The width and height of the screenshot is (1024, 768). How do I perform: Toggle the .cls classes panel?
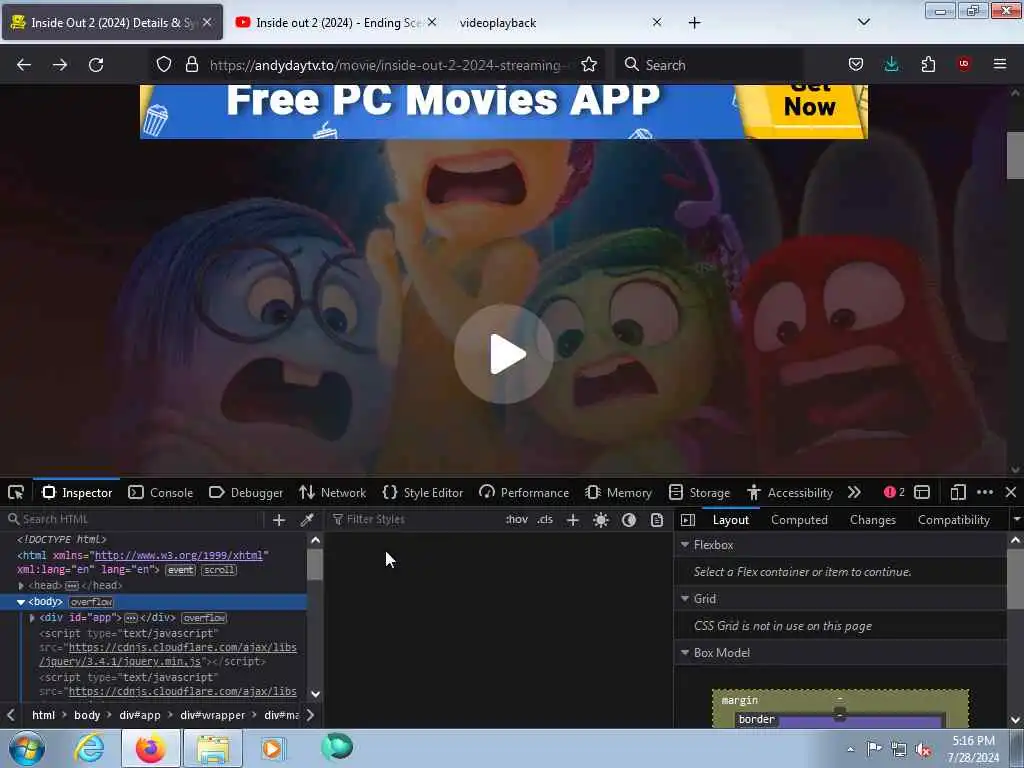[x=545, y=520]
